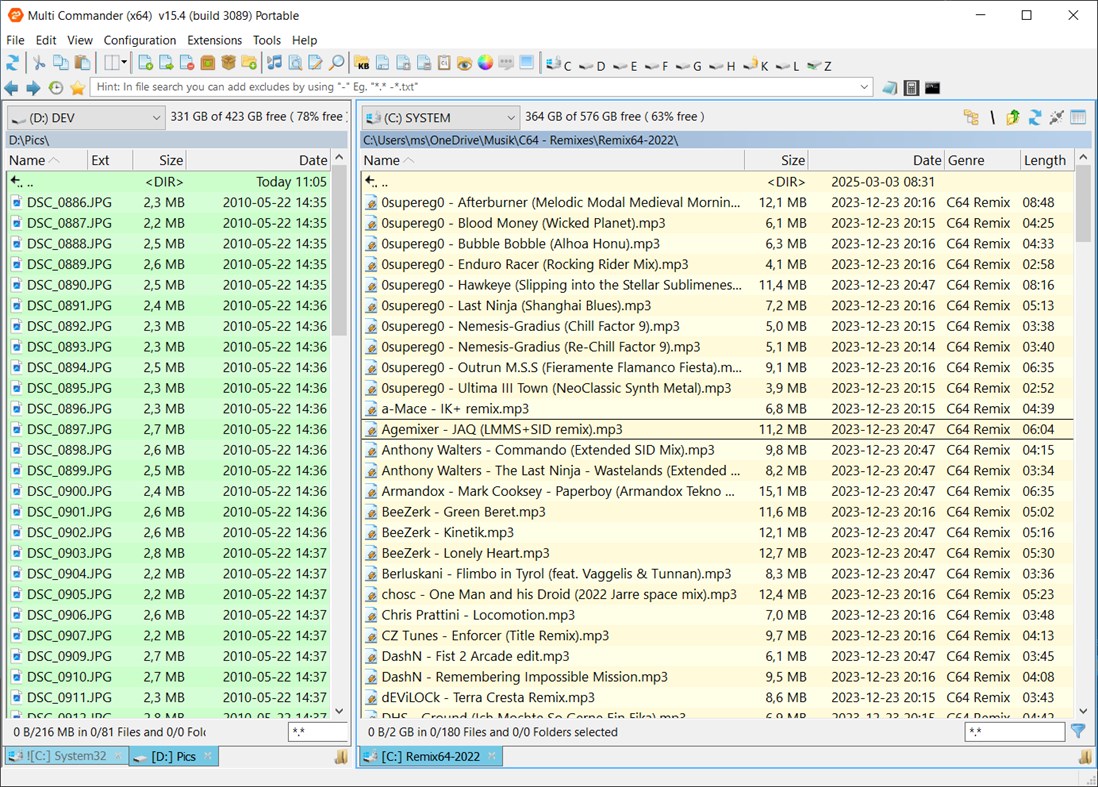Click the go-to-parent folder icon with green arrow
Image resolution: width=1098 pixels, height=787 pixels.
pyautogui.click(x=1013, y=117)
